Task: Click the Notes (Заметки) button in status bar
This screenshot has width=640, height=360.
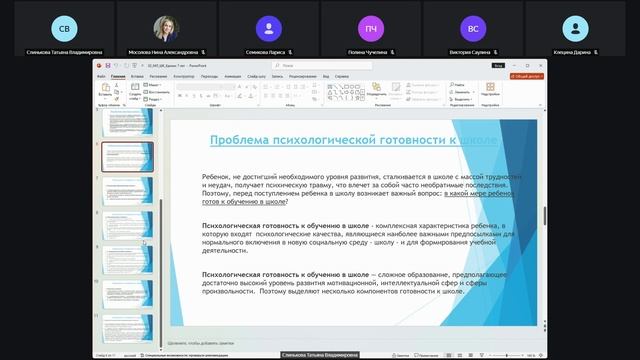Action: click(x=401, y=356)
